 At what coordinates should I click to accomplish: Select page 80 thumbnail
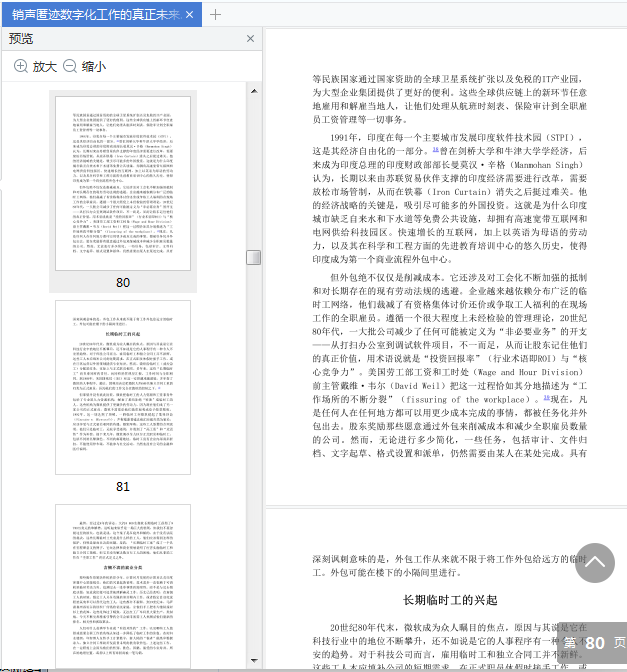(123, 183)
